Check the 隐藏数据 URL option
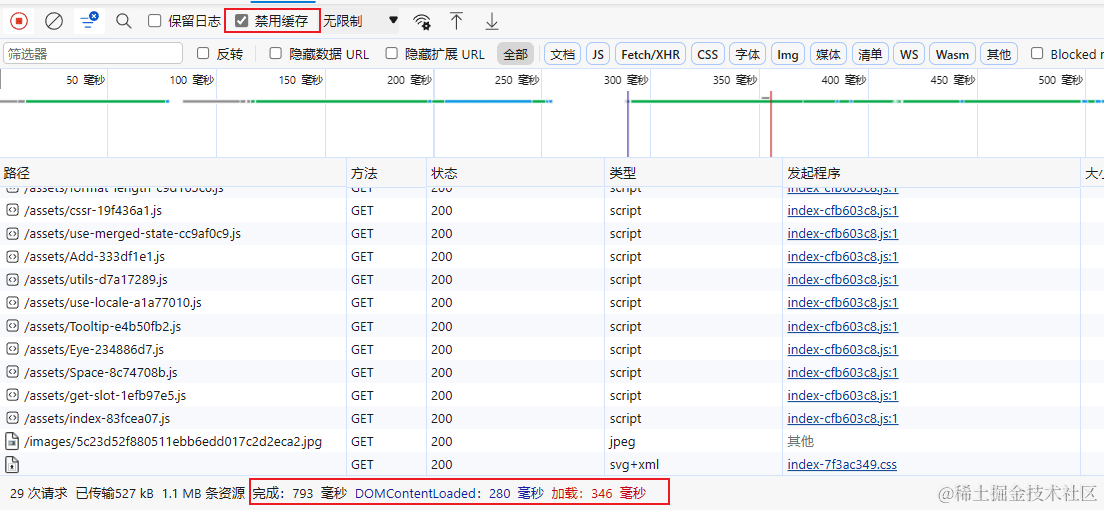1104x510 pixels. coord(276,54)
